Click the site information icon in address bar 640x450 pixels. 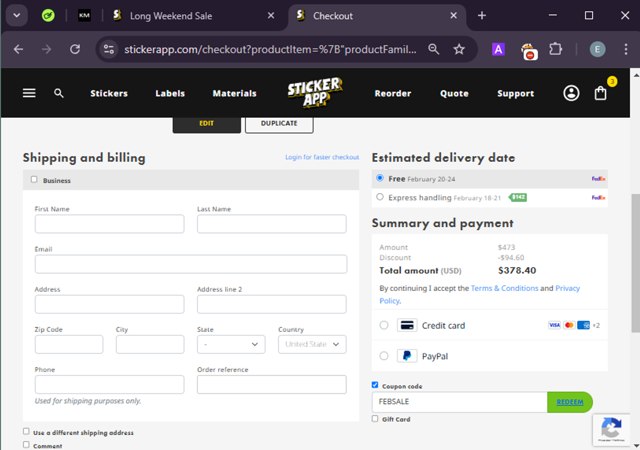click(109, 49)
